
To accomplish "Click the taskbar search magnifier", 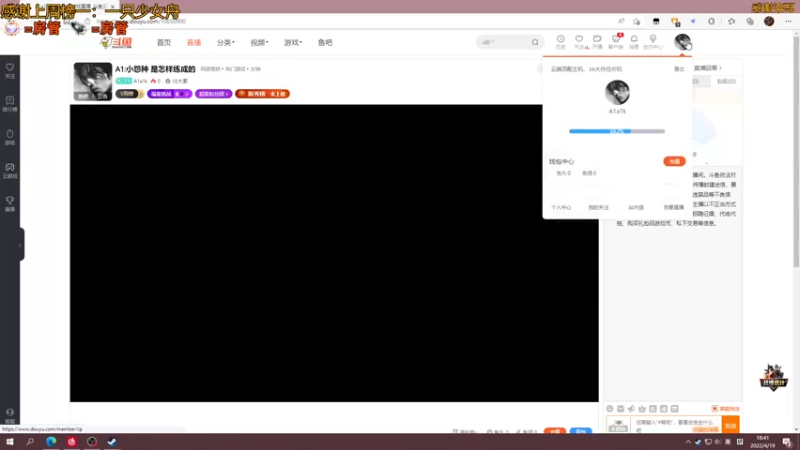I will coord(30,442).
